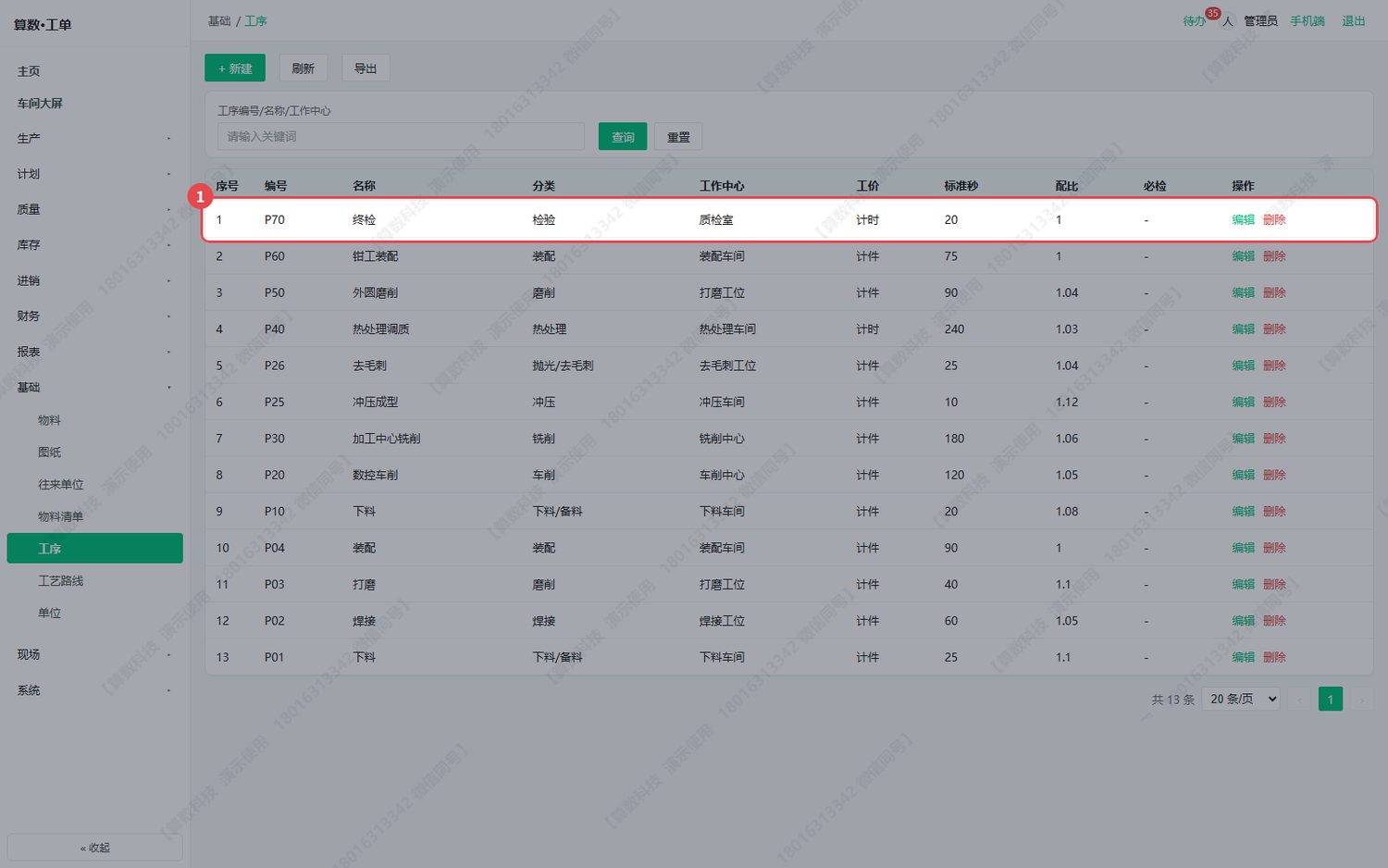This screenshot has height=868, width=1388.
Task: Click the 刷新 button
Action: [303, 68]
